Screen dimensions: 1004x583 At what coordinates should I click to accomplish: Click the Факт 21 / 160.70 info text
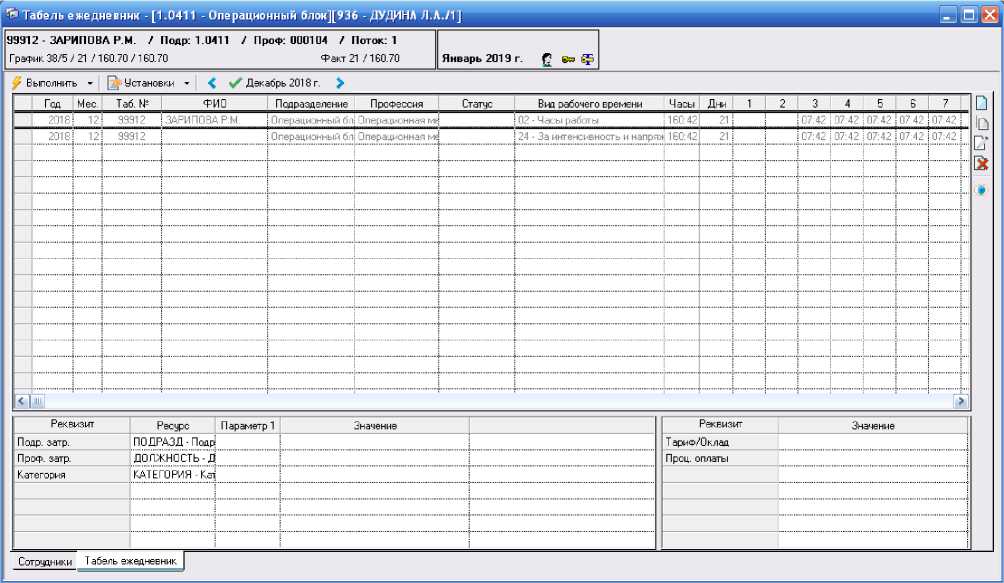[x=360, y=58]
